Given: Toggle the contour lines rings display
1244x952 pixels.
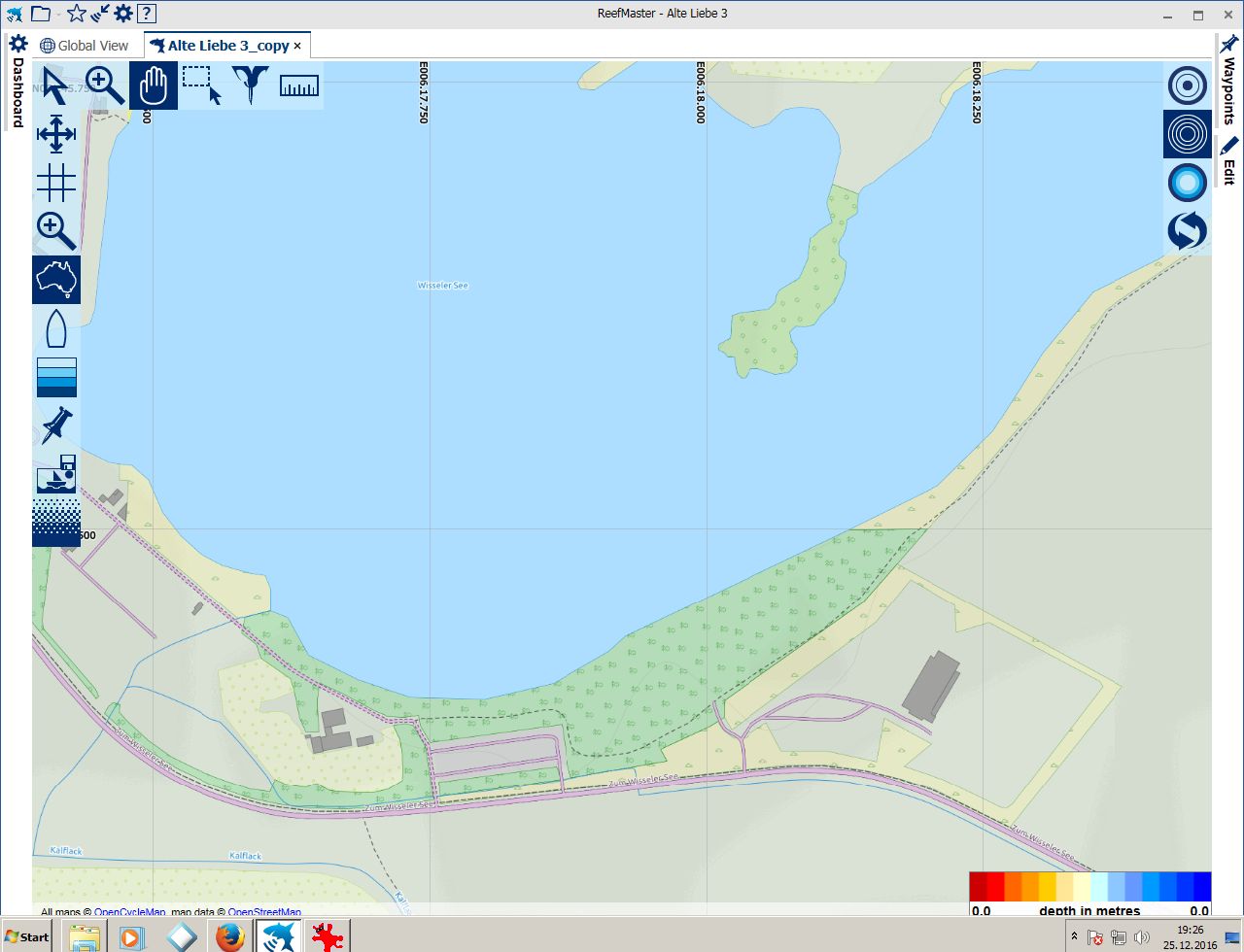Looking at the screenshot, I should click(x=1187, y=134).
